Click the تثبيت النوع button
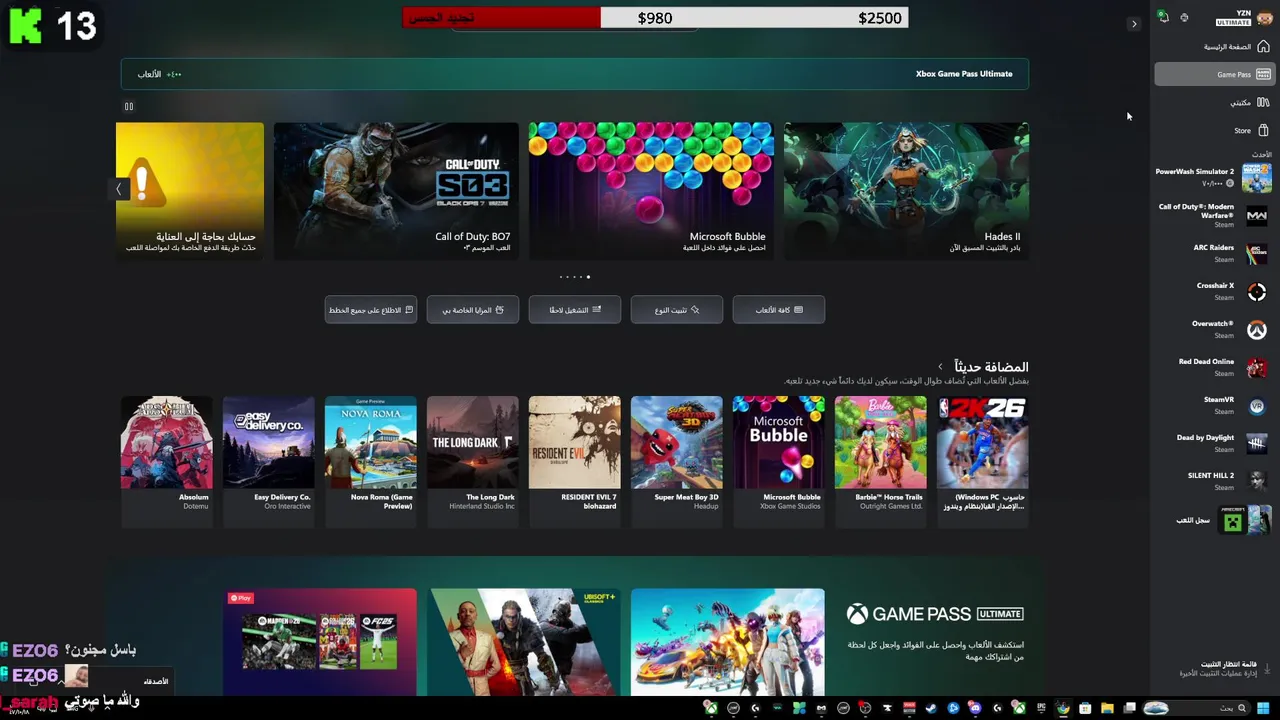 pos(677,310)
